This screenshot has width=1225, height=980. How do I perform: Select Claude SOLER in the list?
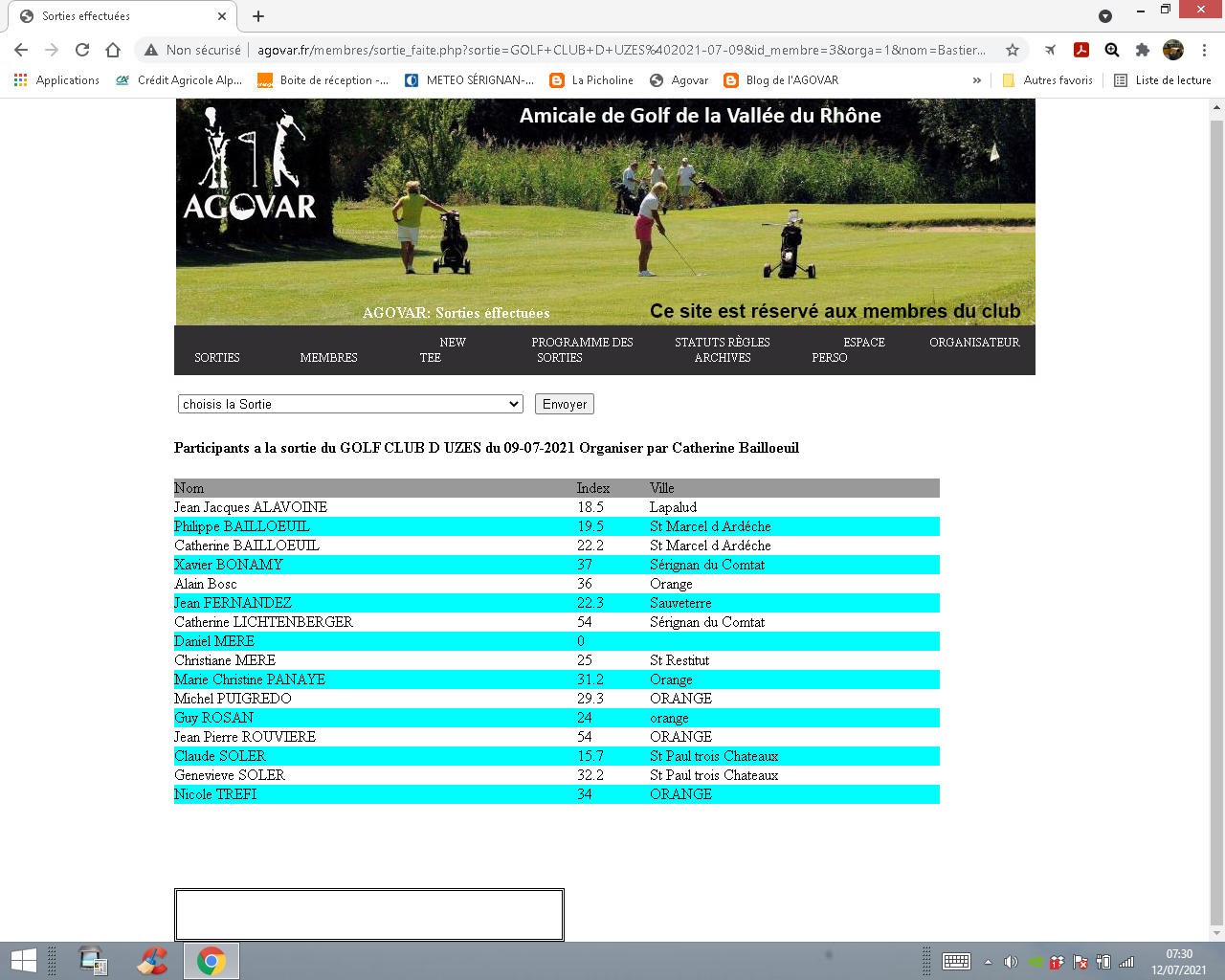coord(220,756)
